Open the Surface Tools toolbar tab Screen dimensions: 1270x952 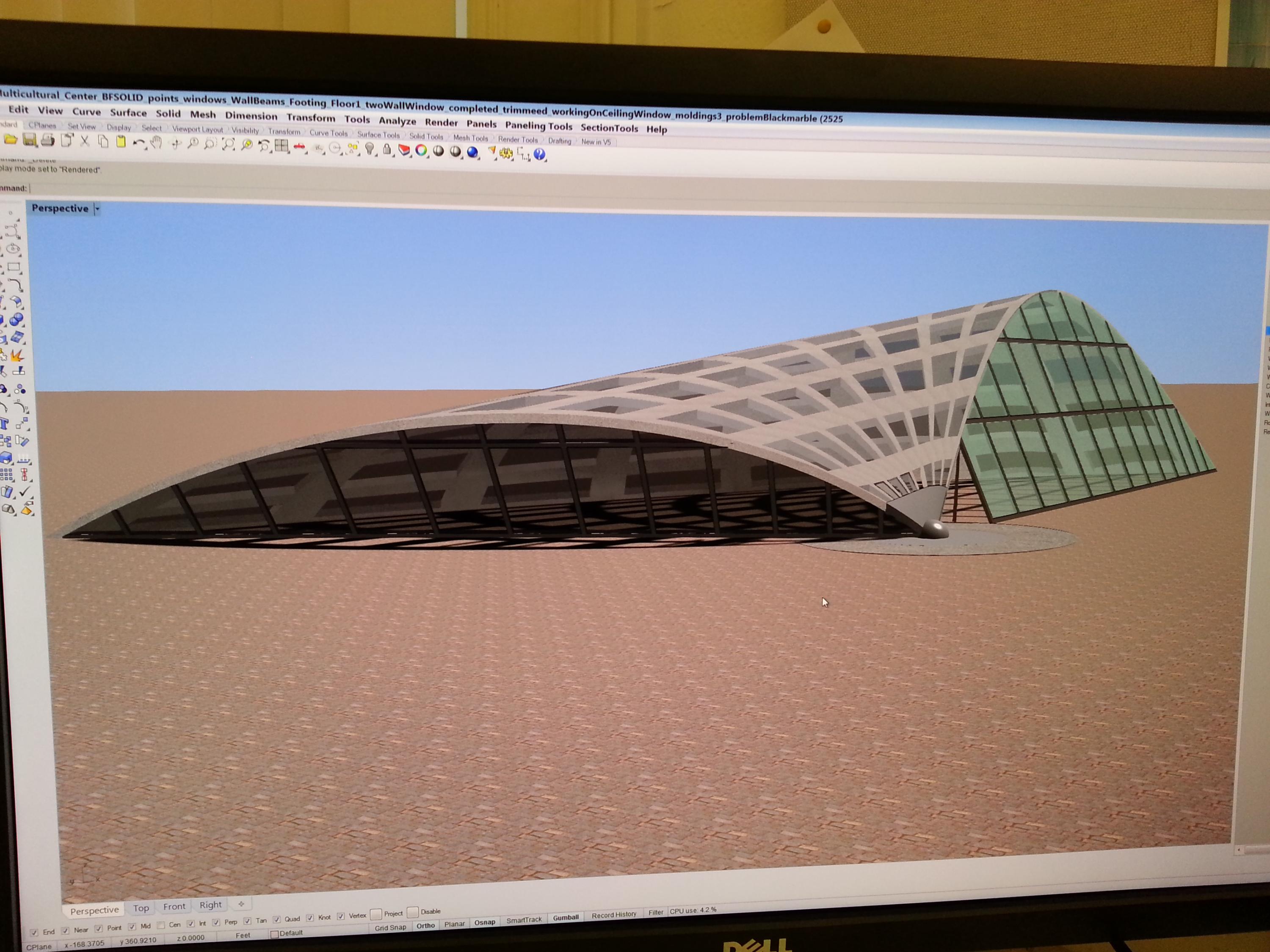point(378,135)
